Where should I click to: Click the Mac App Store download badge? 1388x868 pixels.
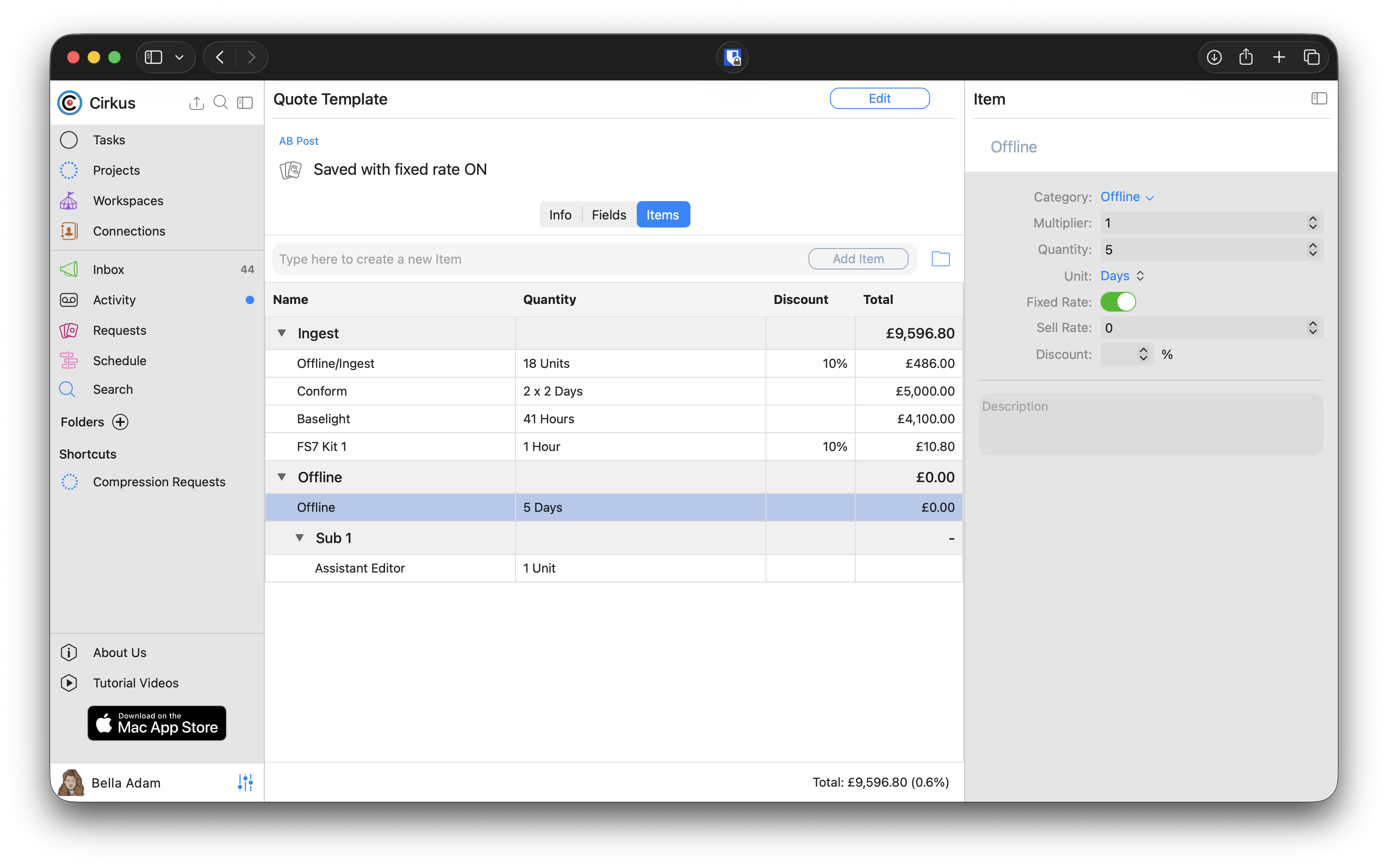[x=157, y=723]
